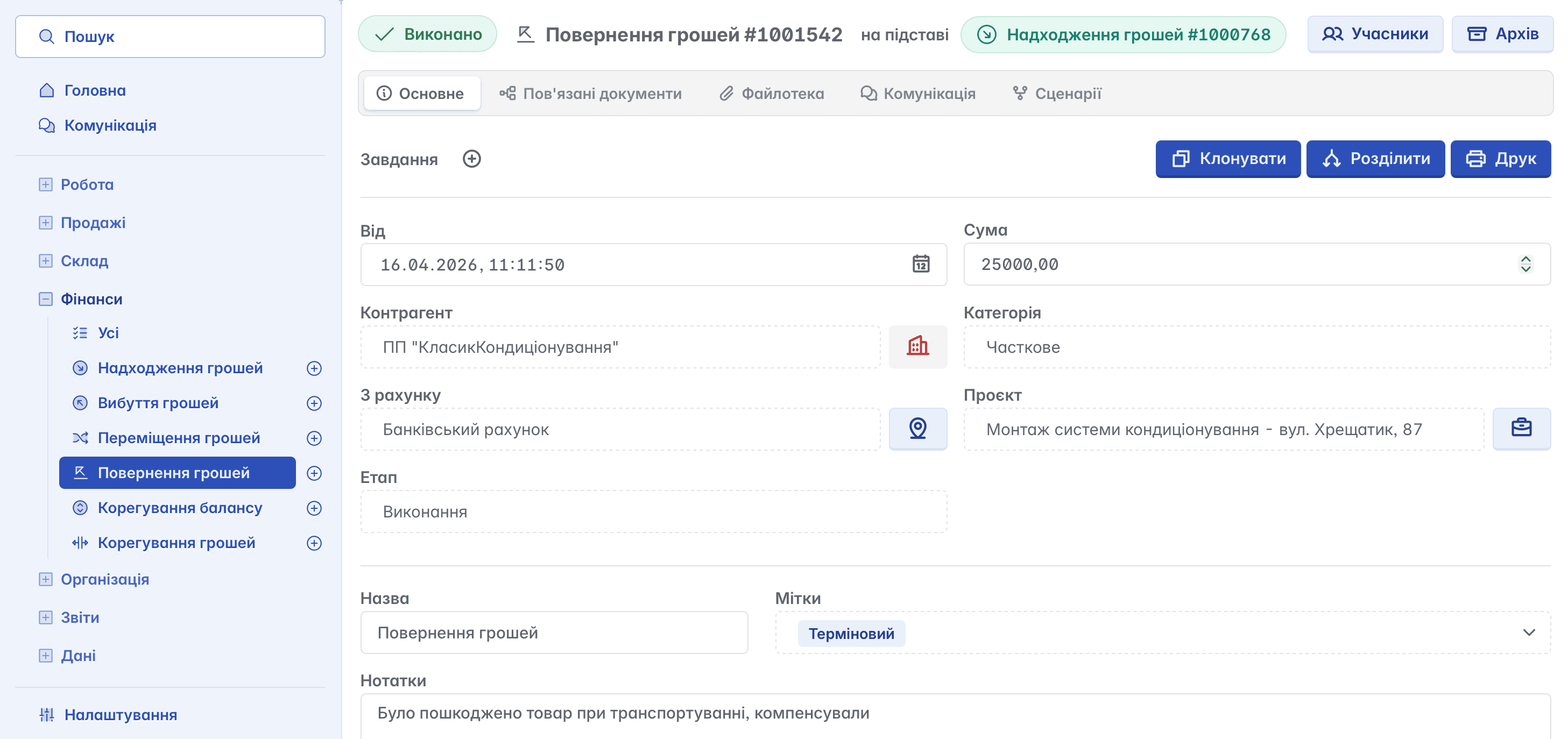This screenshot has height=739, width=1568.
Task: Open the calendar picker in Від field
Action: [920, 264]
